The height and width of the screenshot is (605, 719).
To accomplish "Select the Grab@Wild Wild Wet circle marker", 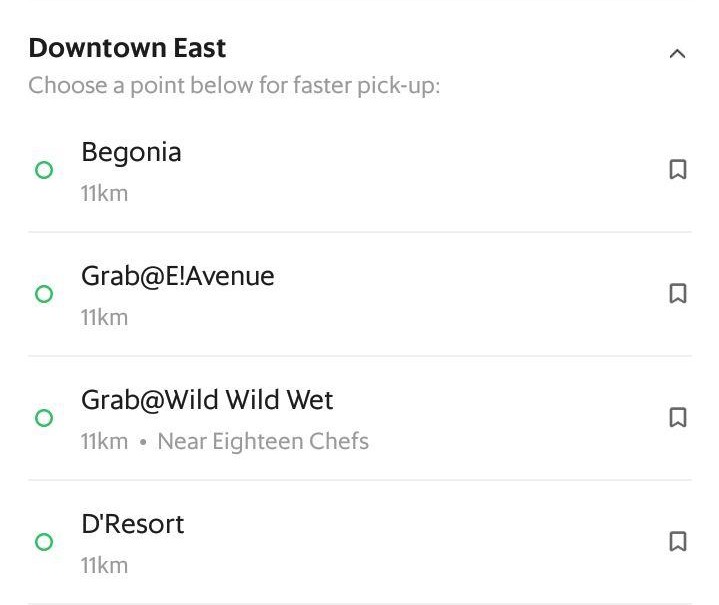I will click(44, 418).
